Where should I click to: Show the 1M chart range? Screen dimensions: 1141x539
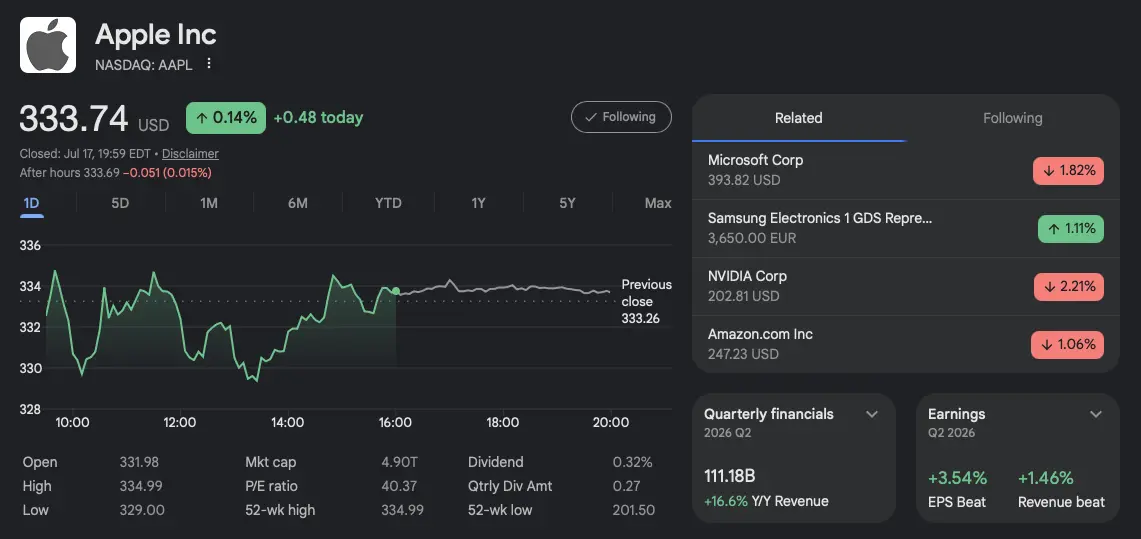(x=209, y=203)
